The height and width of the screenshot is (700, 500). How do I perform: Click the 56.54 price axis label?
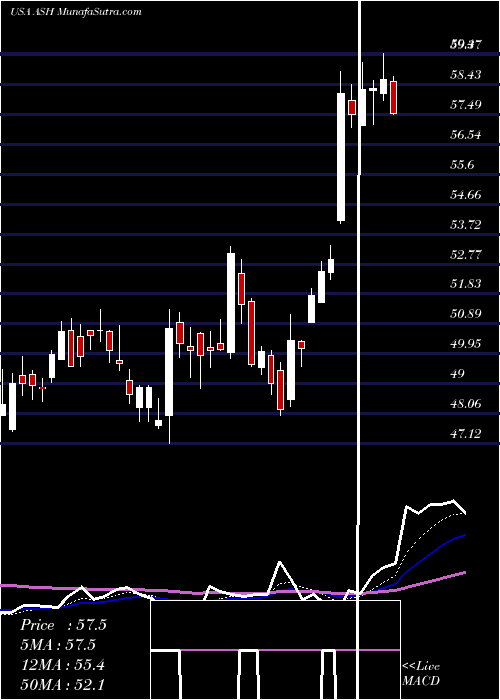point(466,134)
